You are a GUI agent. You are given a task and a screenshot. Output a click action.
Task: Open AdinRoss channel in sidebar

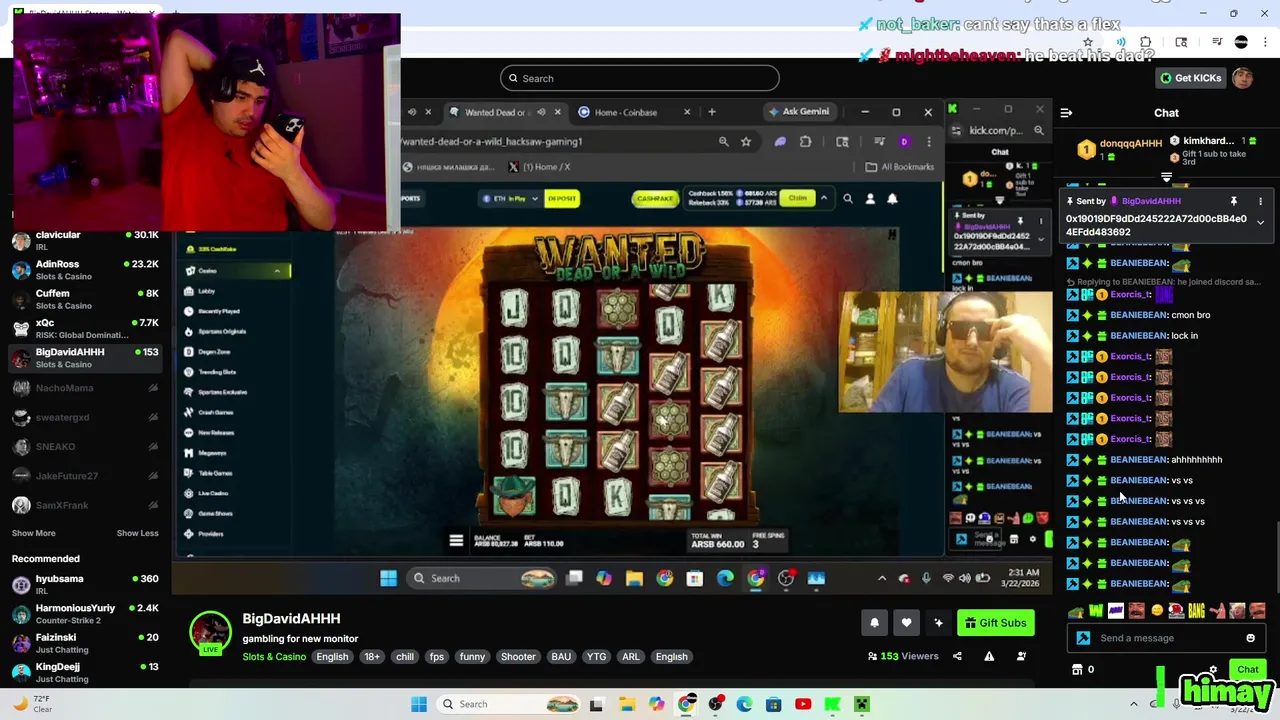(x=85, y=270)
